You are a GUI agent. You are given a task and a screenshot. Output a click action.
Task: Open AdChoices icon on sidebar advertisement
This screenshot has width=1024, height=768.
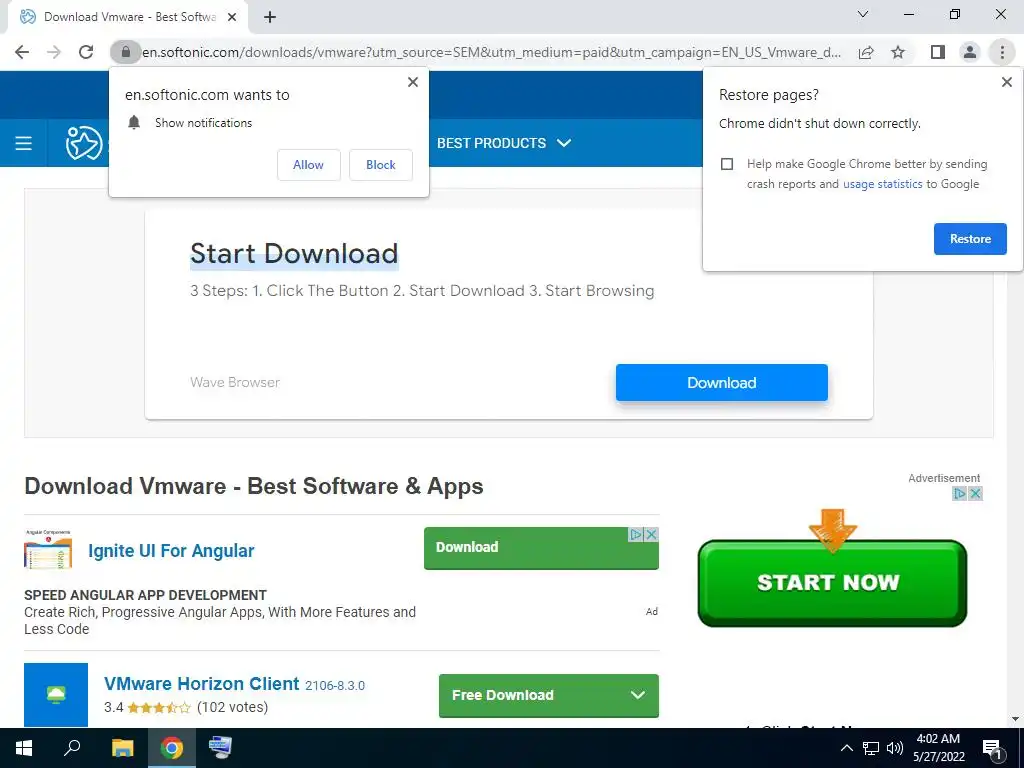959,494
